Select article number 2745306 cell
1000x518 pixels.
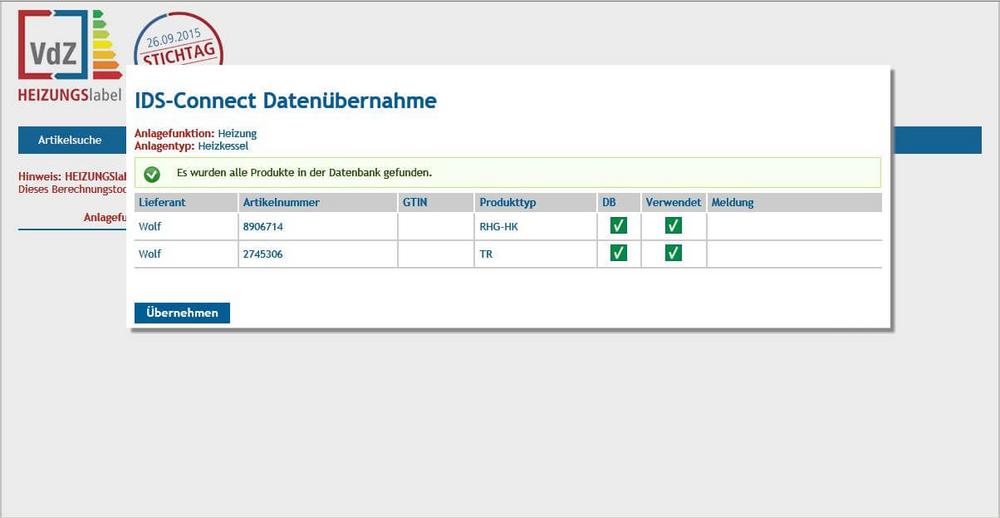(263, 254)
